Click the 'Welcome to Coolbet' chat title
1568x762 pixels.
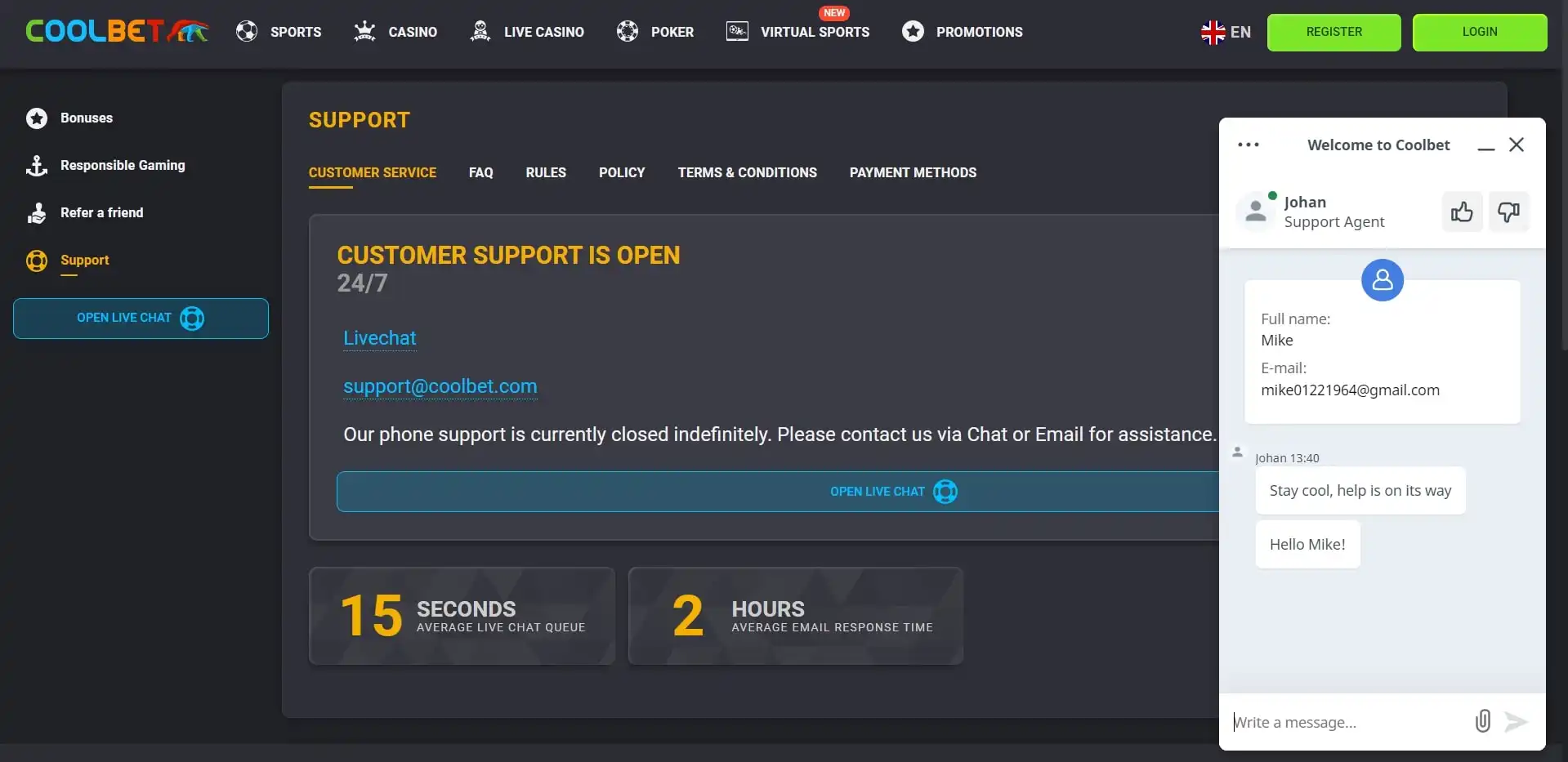coord(1378,145)
